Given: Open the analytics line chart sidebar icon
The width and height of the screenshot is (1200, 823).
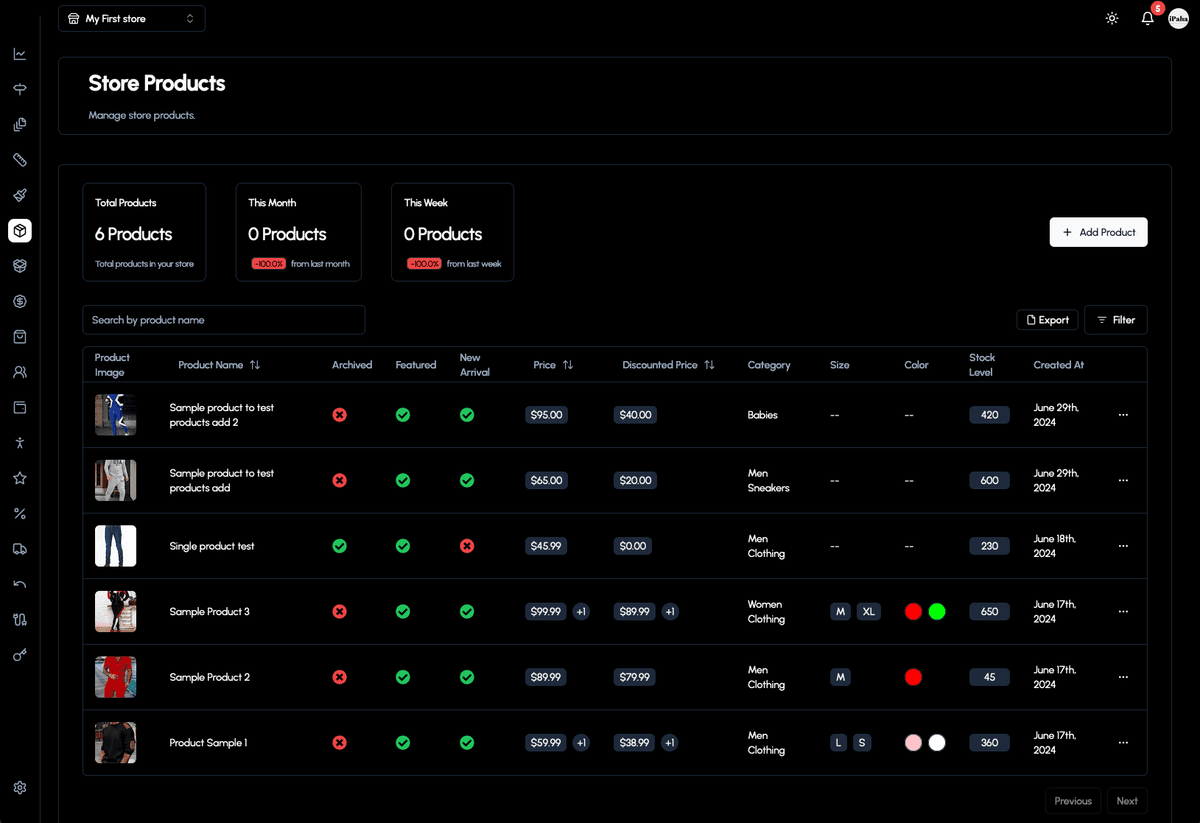Looking at the screenshot, I should click(20, 54).
